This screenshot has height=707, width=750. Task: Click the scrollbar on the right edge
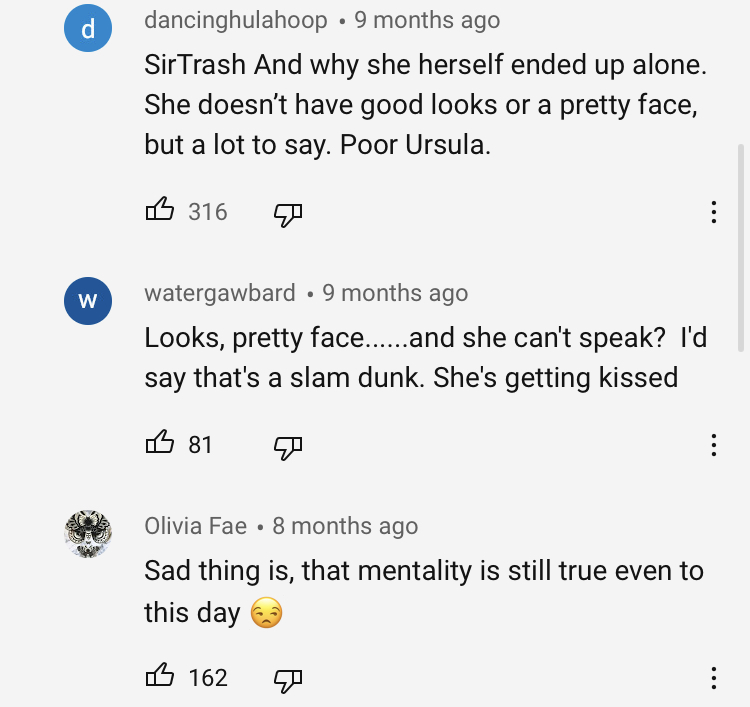click(x=741, y=245)
